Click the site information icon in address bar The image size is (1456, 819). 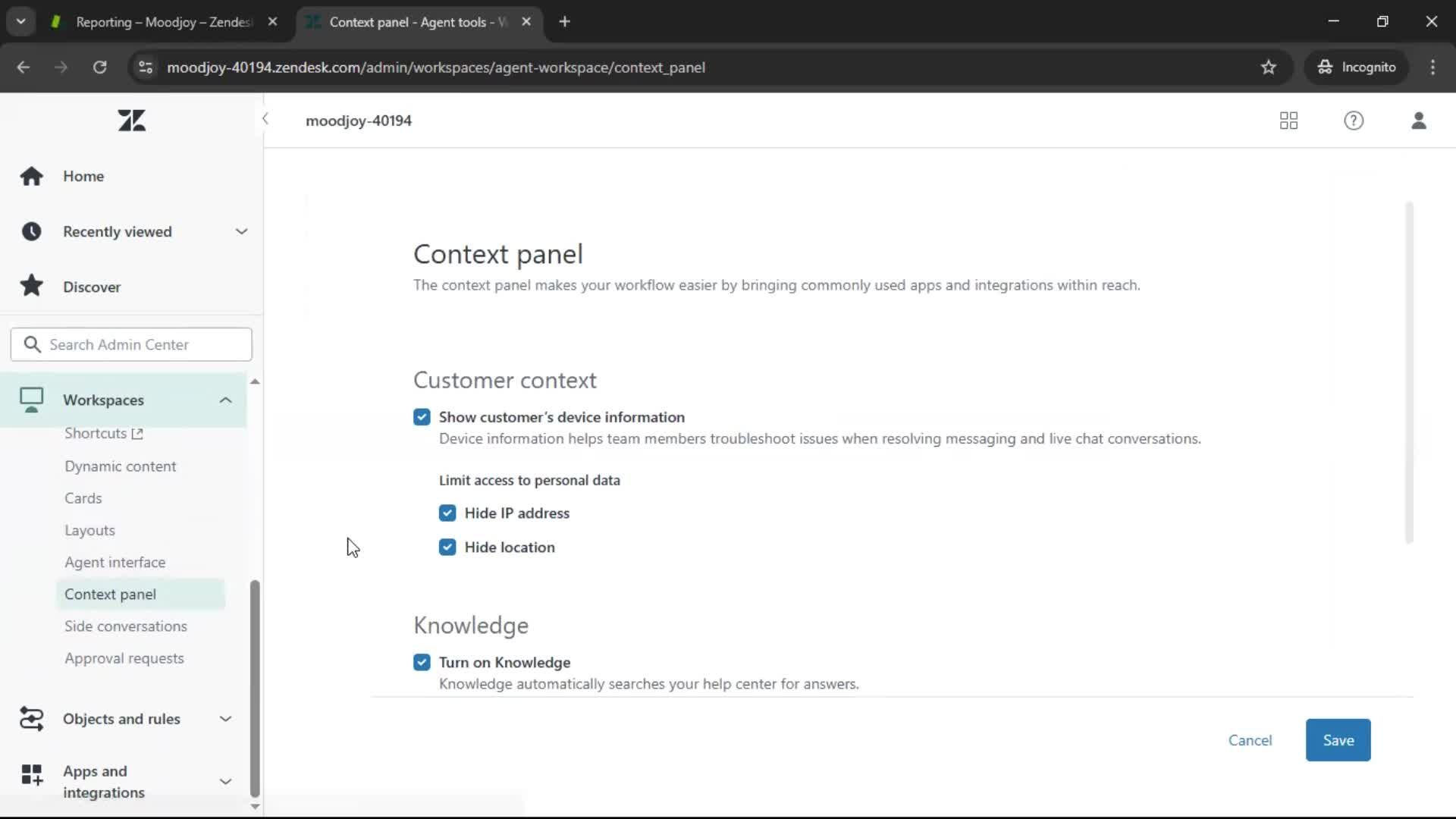pos(145,67)
